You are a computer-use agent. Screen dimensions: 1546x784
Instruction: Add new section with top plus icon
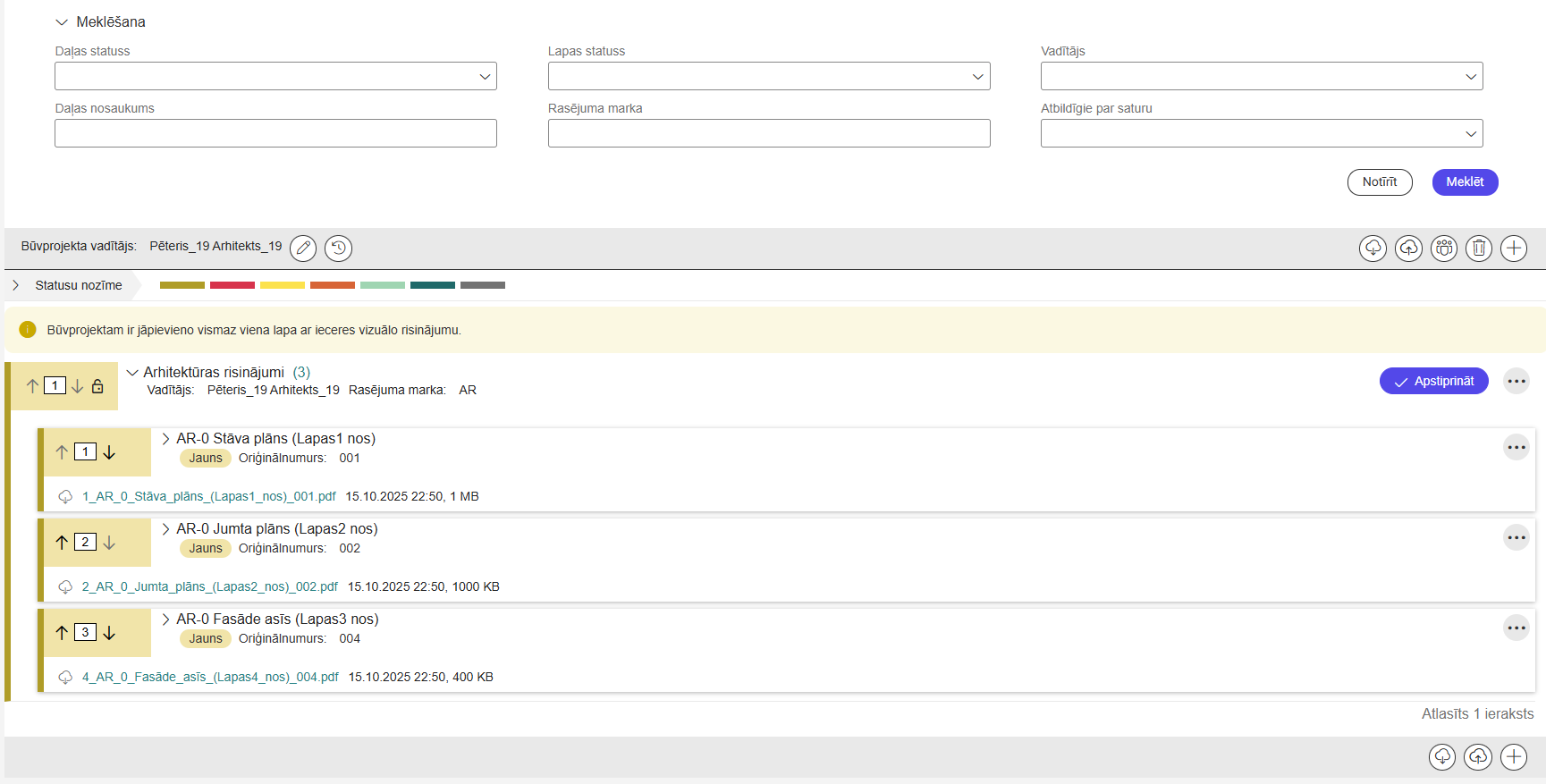(1513, 248)
